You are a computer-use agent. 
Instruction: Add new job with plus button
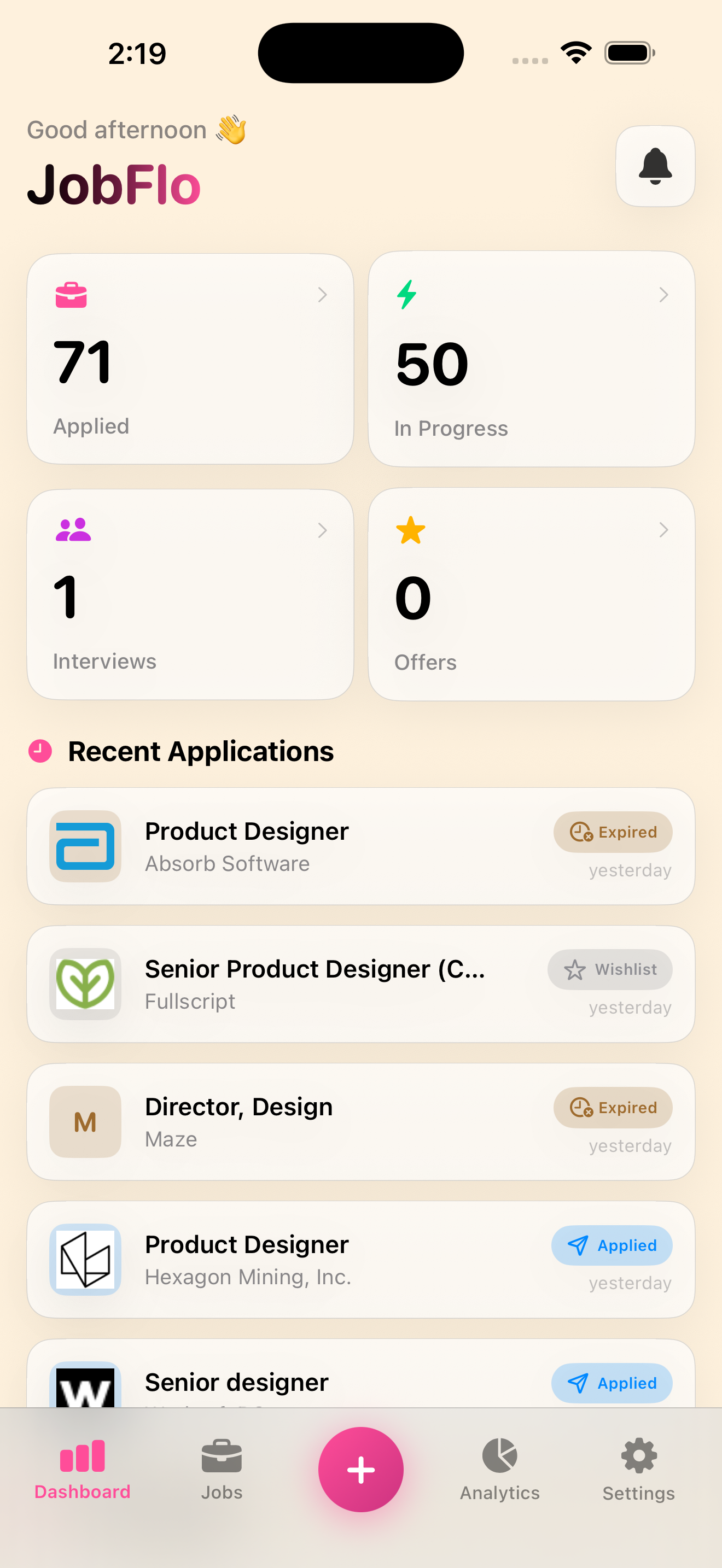[361, 1470]
